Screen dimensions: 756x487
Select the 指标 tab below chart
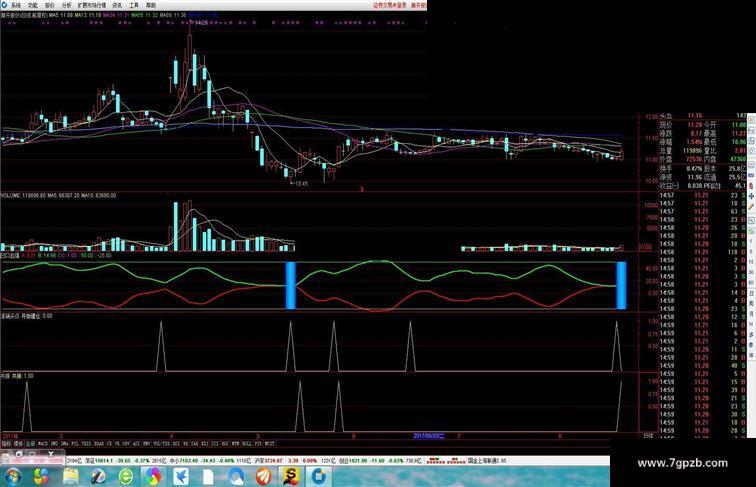point(5,443)
